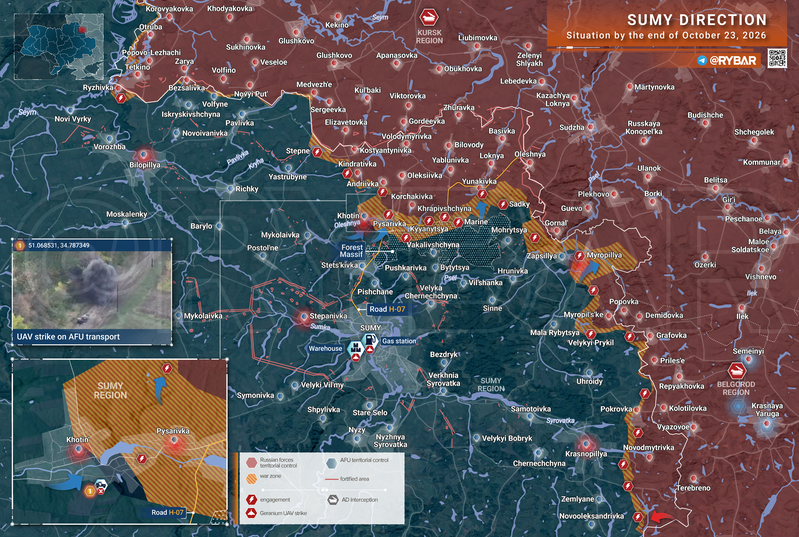799x537 pixels.
Task: Click the Gas station label
Action: pyautogui.click(x=399, y=341)
